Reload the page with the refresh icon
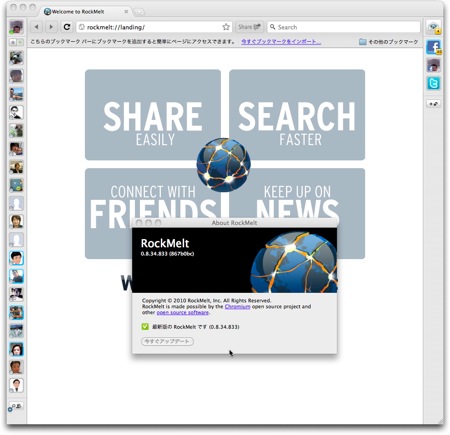The height and width of the screenshot is (435, 450). [x=67, y=27]
